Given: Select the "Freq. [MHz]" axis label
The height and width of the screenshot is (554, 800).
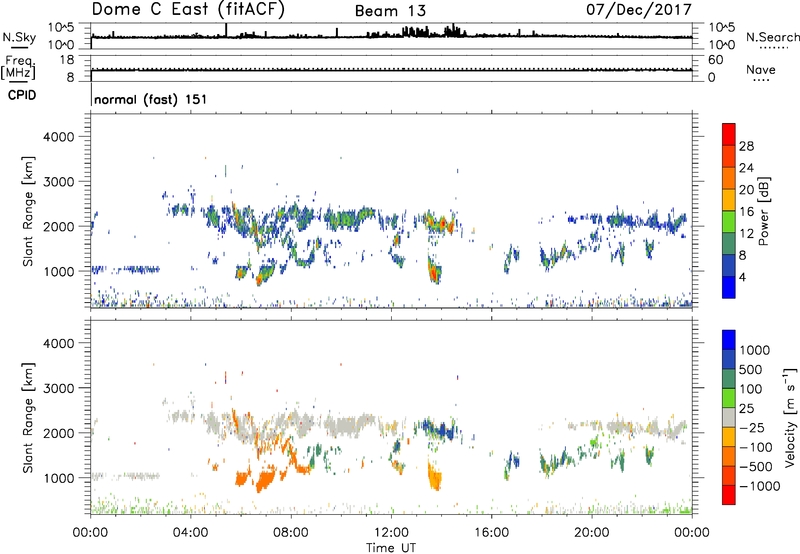Looking at the screenshot, I should 18,68.
